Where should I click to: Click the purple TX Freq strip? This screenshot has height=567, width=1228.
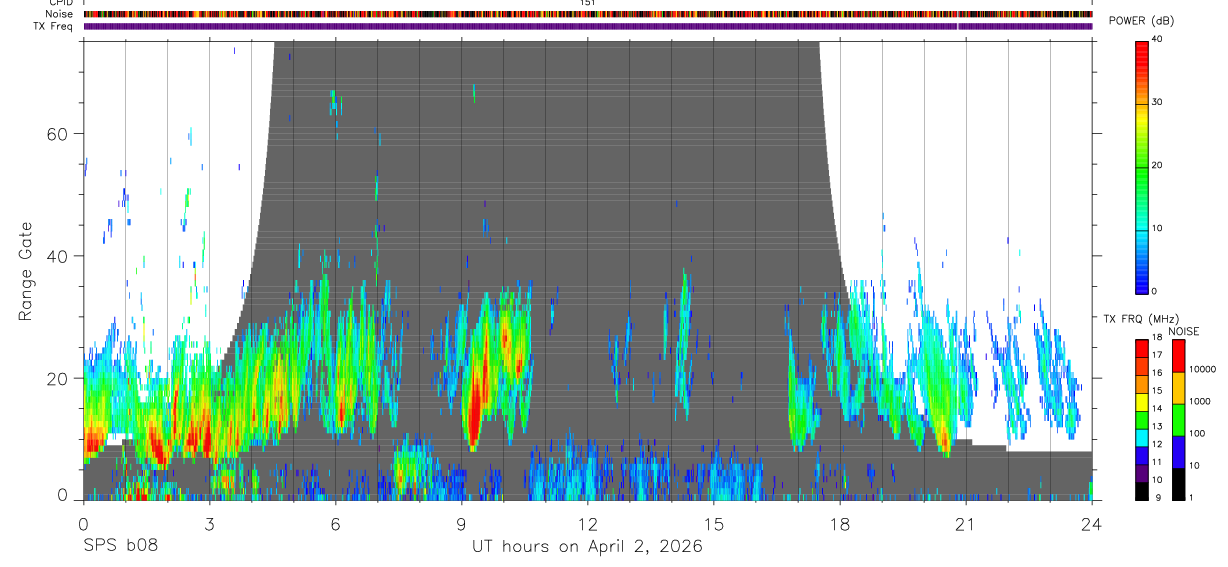coord(588,26)
